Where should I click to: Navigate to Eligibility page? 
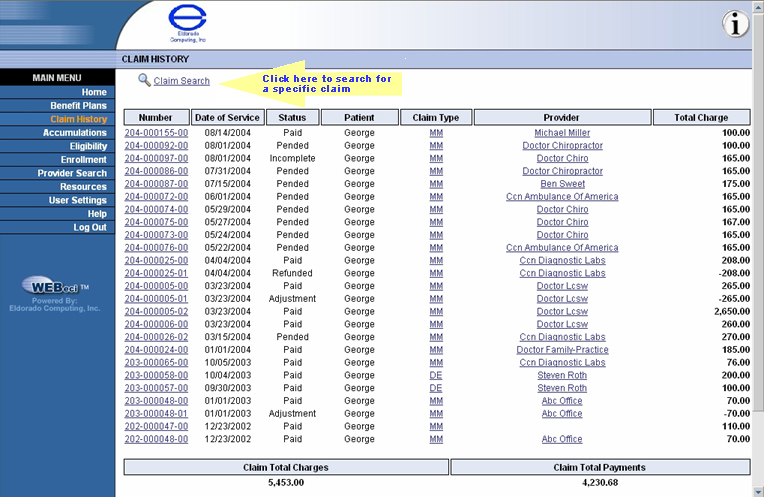[x=88, y=146]
